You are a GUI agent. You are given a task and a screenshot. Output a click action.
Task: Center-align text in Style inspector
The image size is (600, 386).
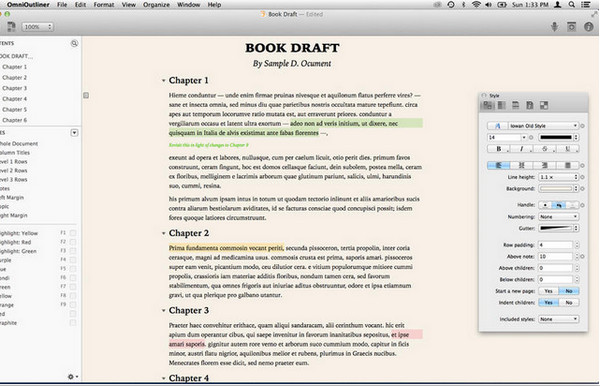(521, 165)
